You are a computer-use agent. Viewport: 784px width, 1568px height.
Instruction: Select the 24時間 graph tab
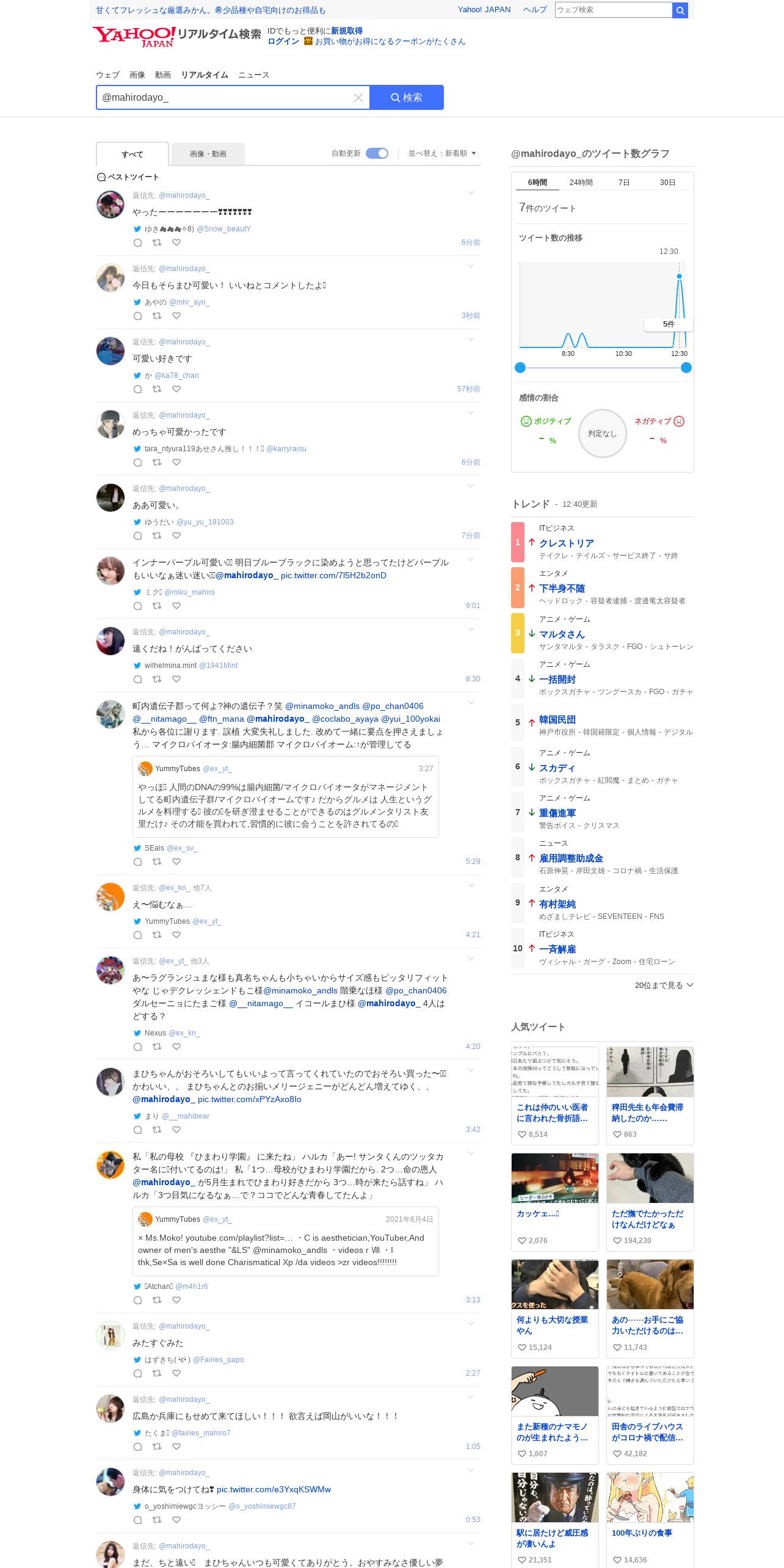(581, 183)
